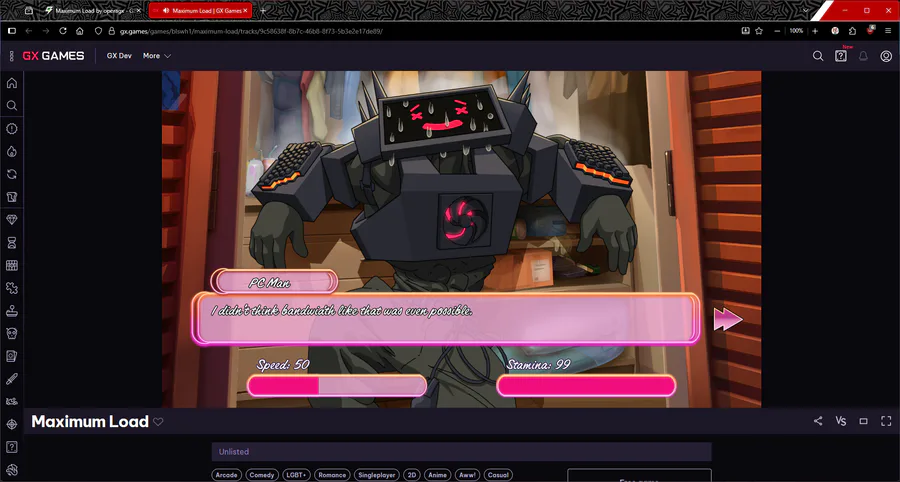Open the question box sidebar icon
The height and width of the screenshot is (482, 900).
click(x=11, y=447)
